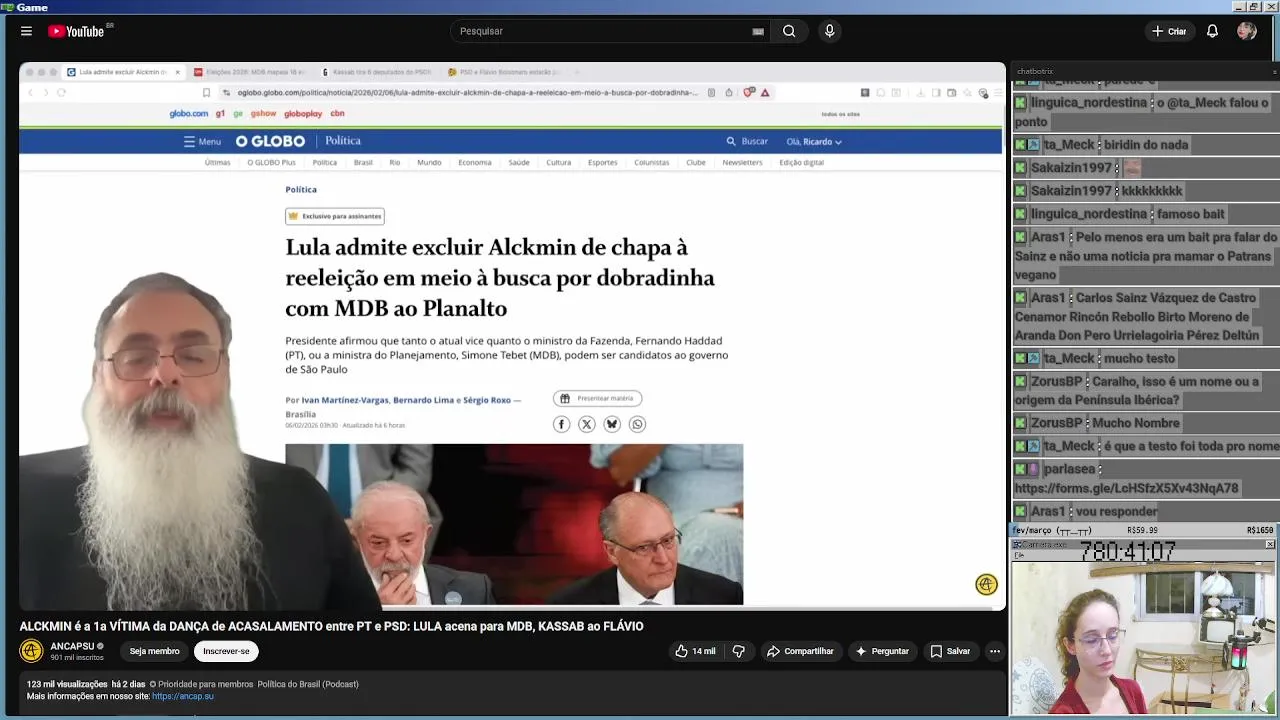Open the Economia section
Image resolution: width=1280 pixels, height=720 pixels.
[475, 162]
